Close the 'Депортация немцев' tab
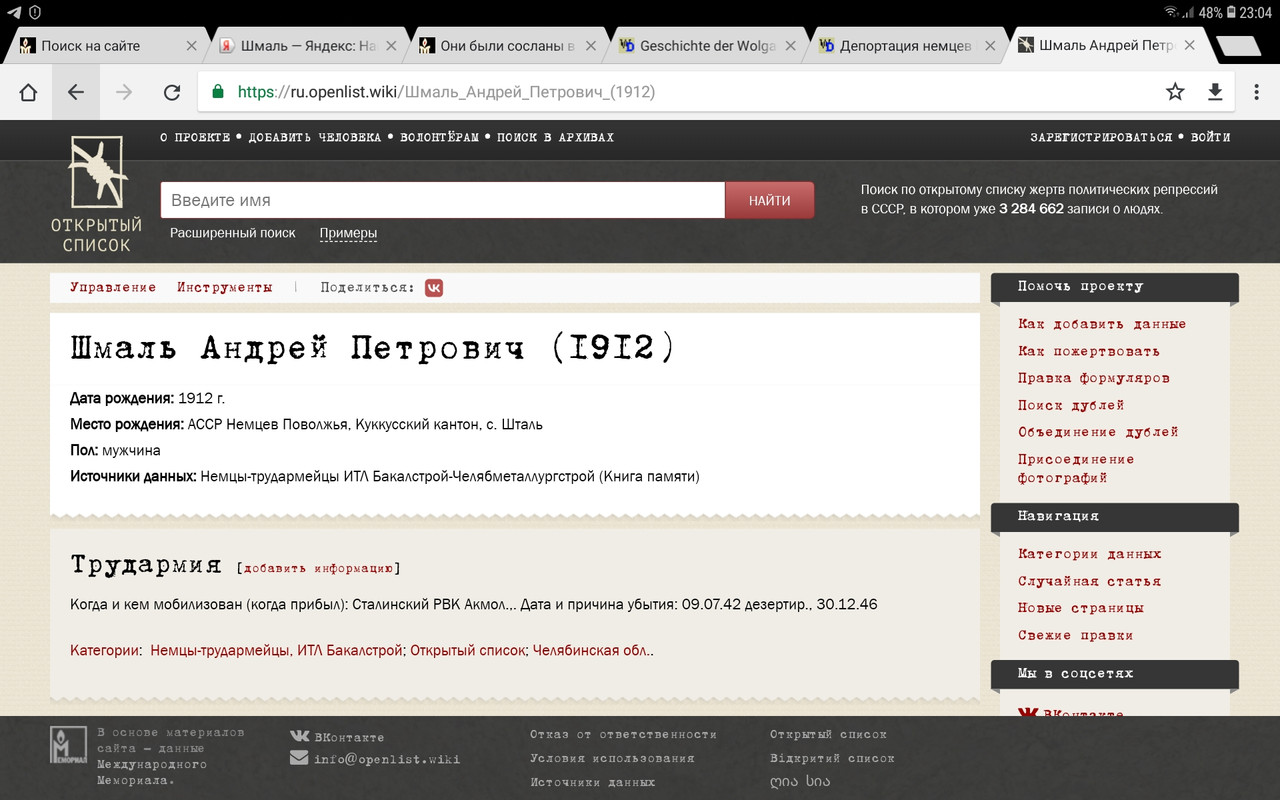Viewport: 1280px width, 800px height. point(990,46)
